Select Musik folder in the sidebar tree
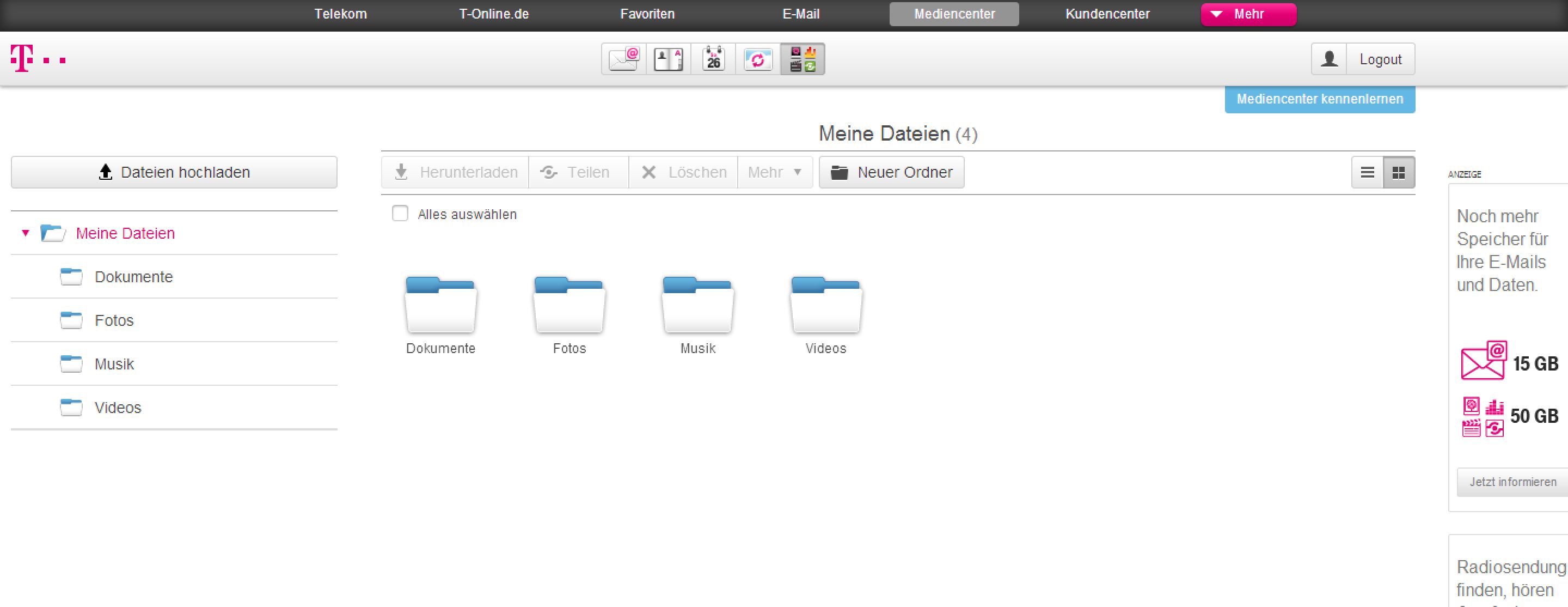 [114, 364]
